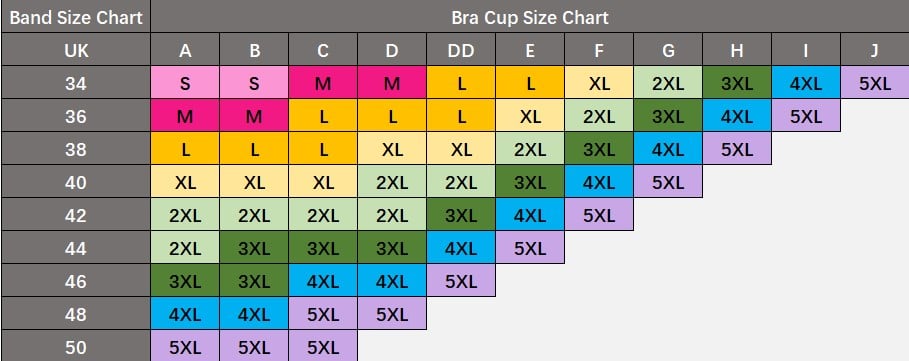Select band size 42 row label
This screenshot has height=361, width=909.
[75, 214]
